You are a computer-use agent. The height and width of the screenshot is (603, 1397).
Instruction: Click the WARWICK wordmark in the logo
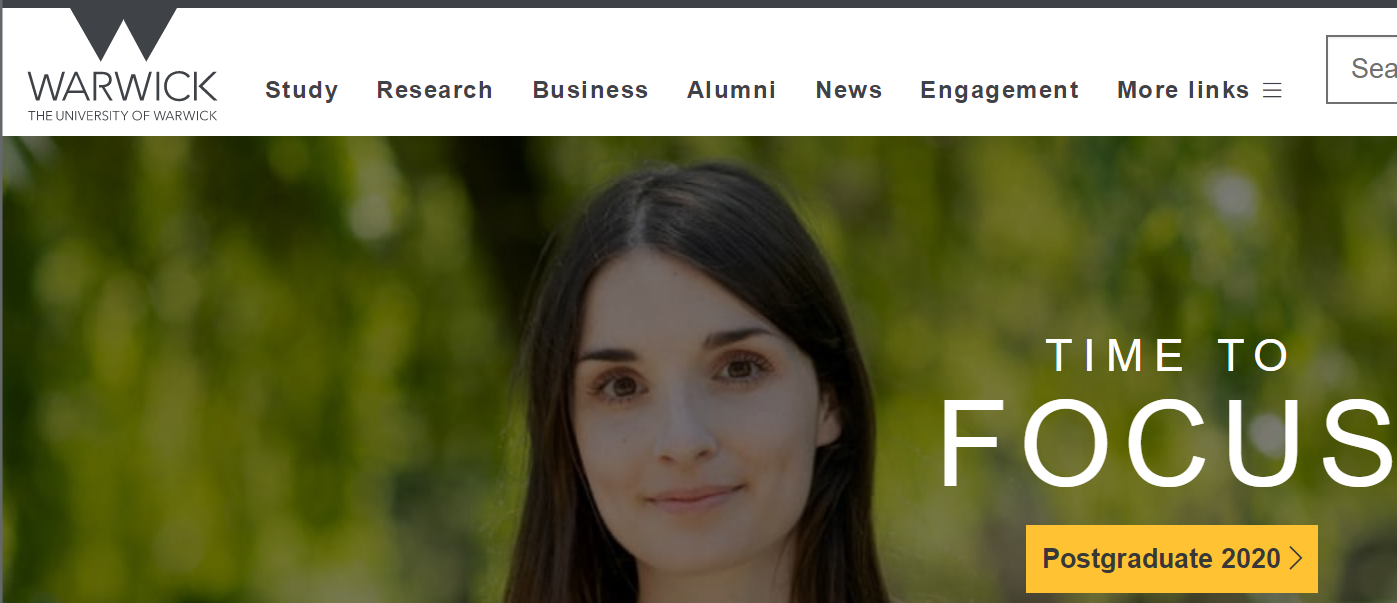coord(123,87)
